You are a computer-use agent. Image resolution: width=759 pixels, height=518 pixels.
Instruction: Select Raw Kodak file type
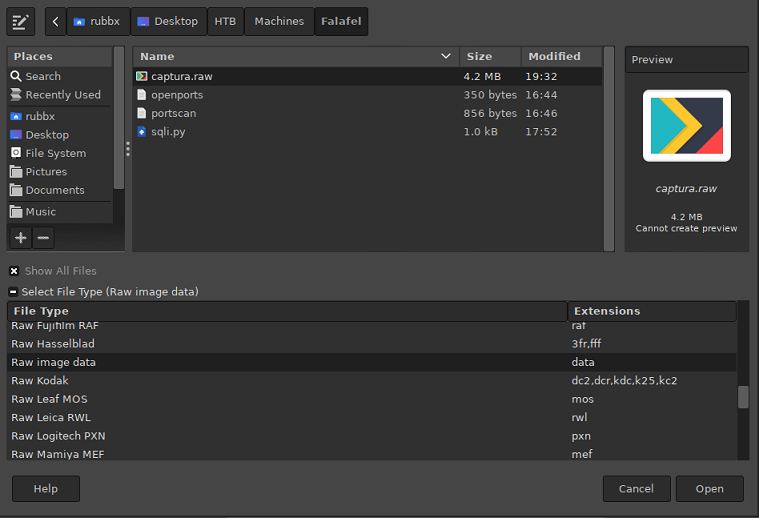click(40, 381)
